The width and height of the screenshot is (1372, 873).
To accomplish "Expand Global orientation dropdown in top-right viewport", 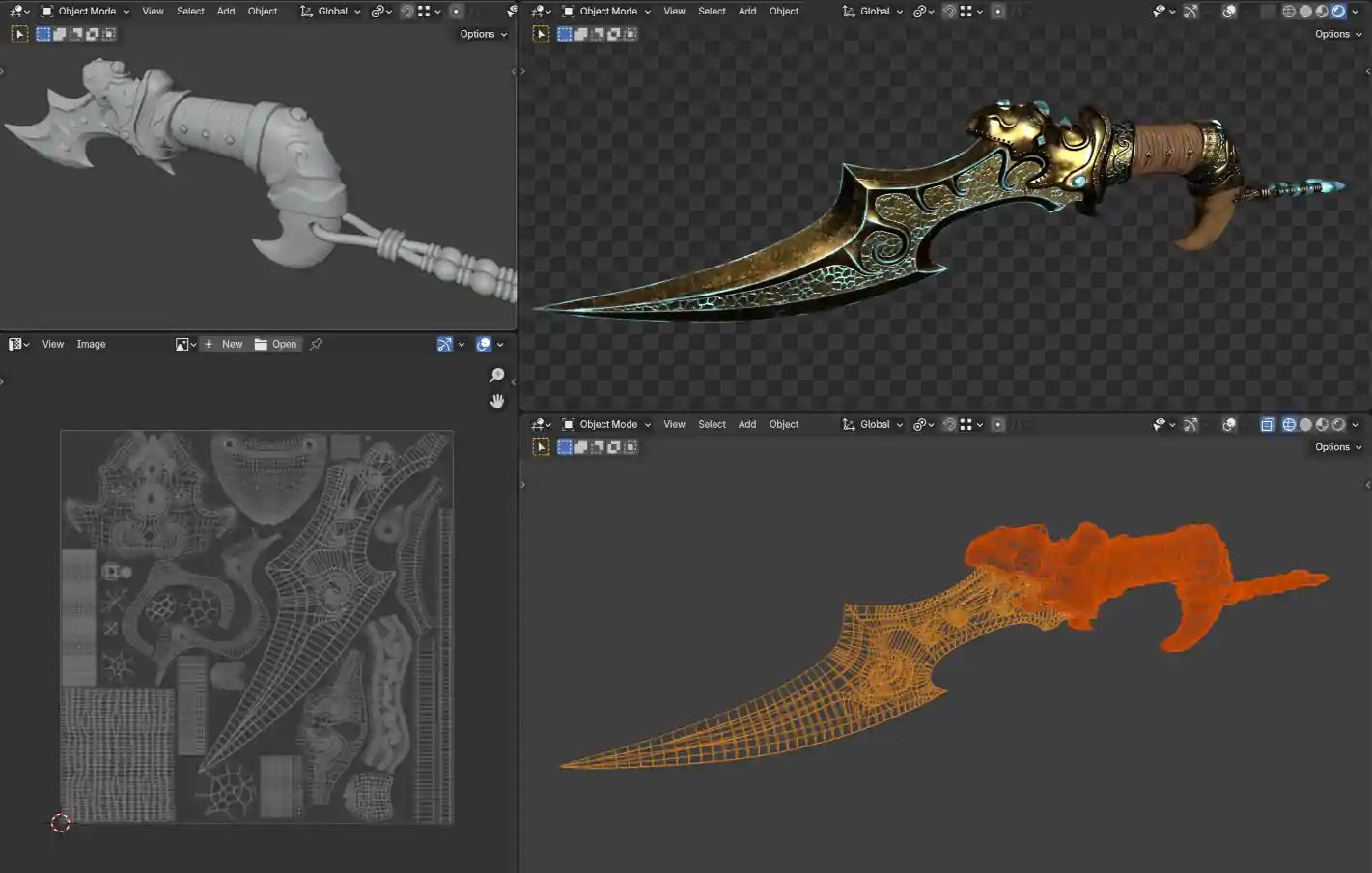I will [873, 12].
